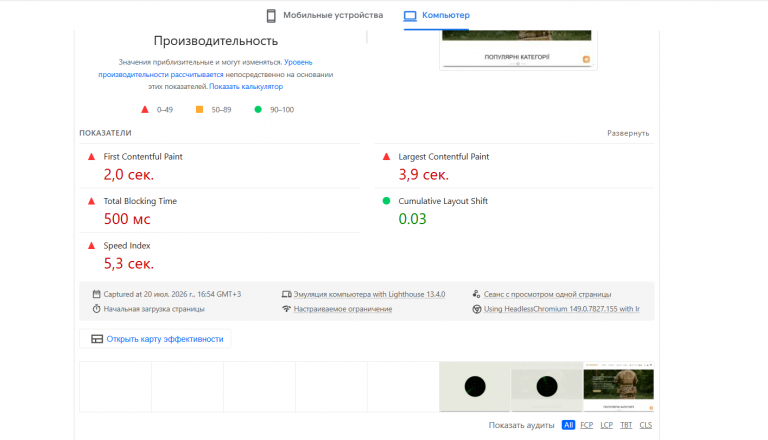The width and height of the screenshot is (768, 440).
Task: Filter audits by FCP
Action: pos(586,425)
